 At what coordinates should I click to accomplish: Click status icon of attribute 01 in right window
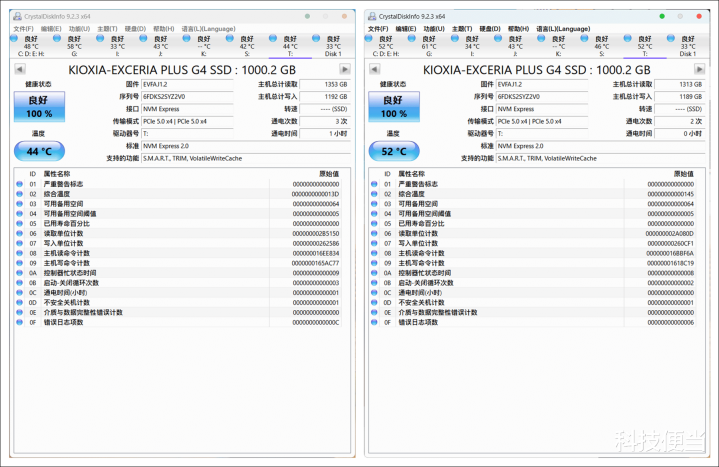[x=374, y=184]
